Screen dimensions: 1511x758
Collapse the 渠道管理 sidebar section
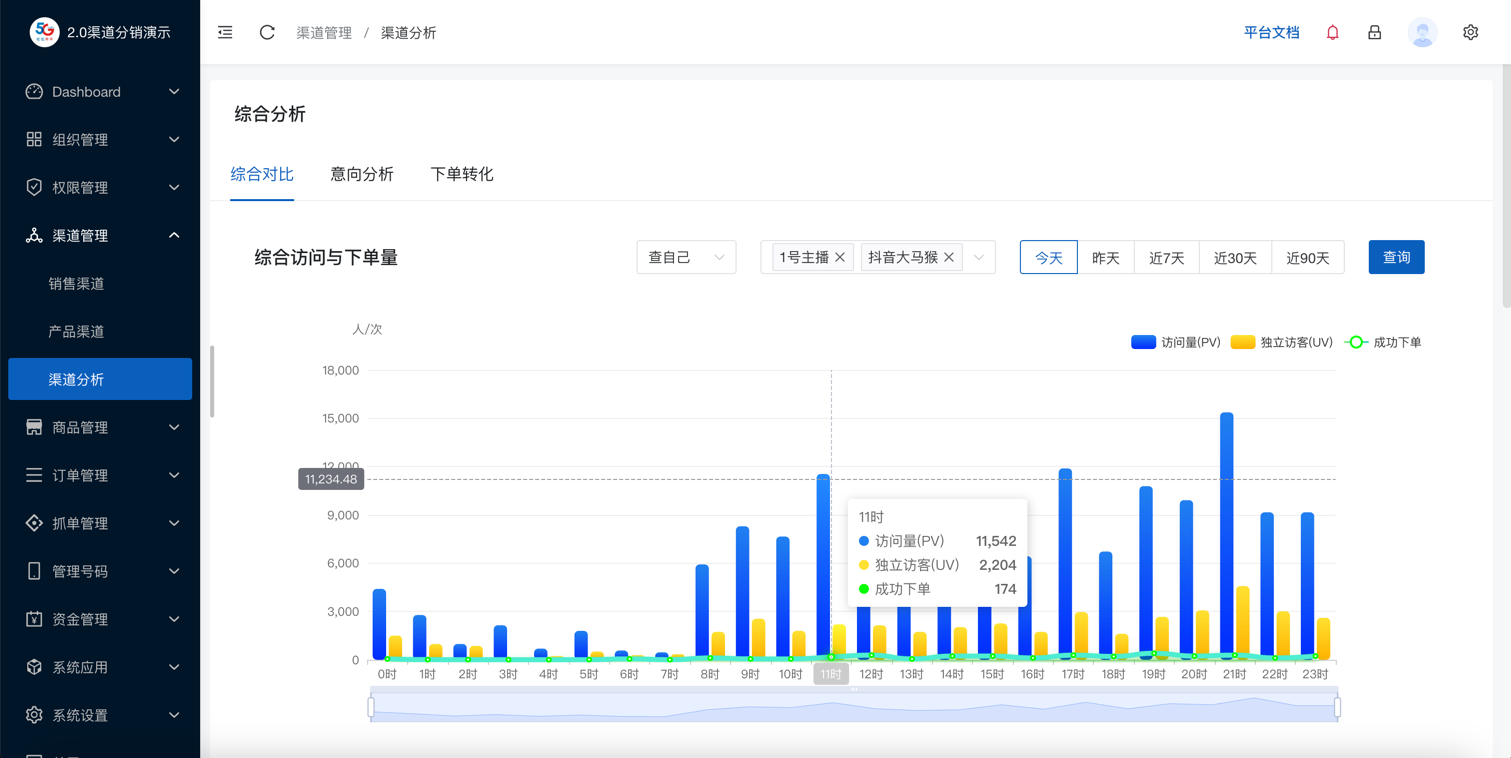pos(174,235)
